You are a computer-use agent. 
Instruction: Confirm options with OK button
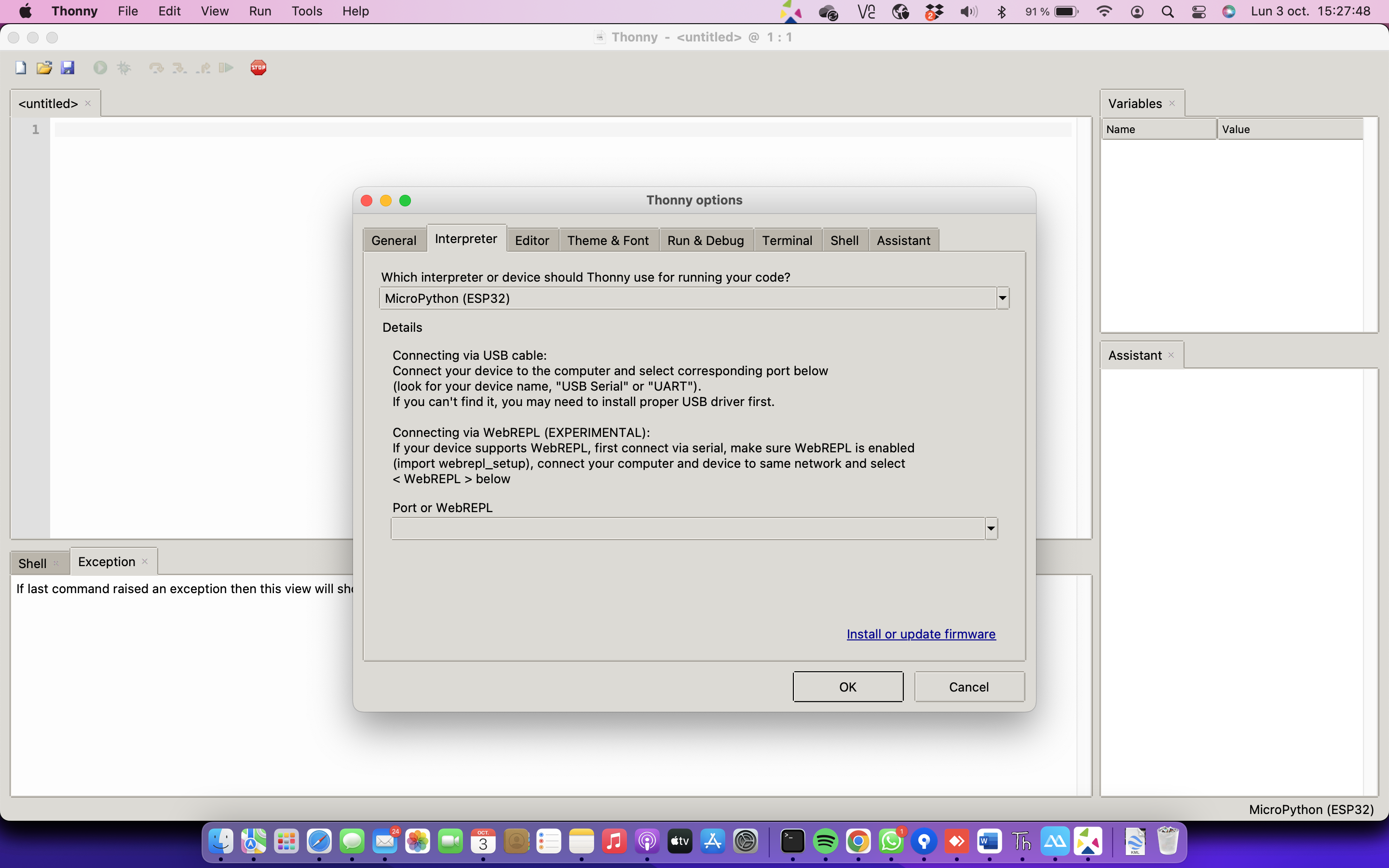pos(848,687)
